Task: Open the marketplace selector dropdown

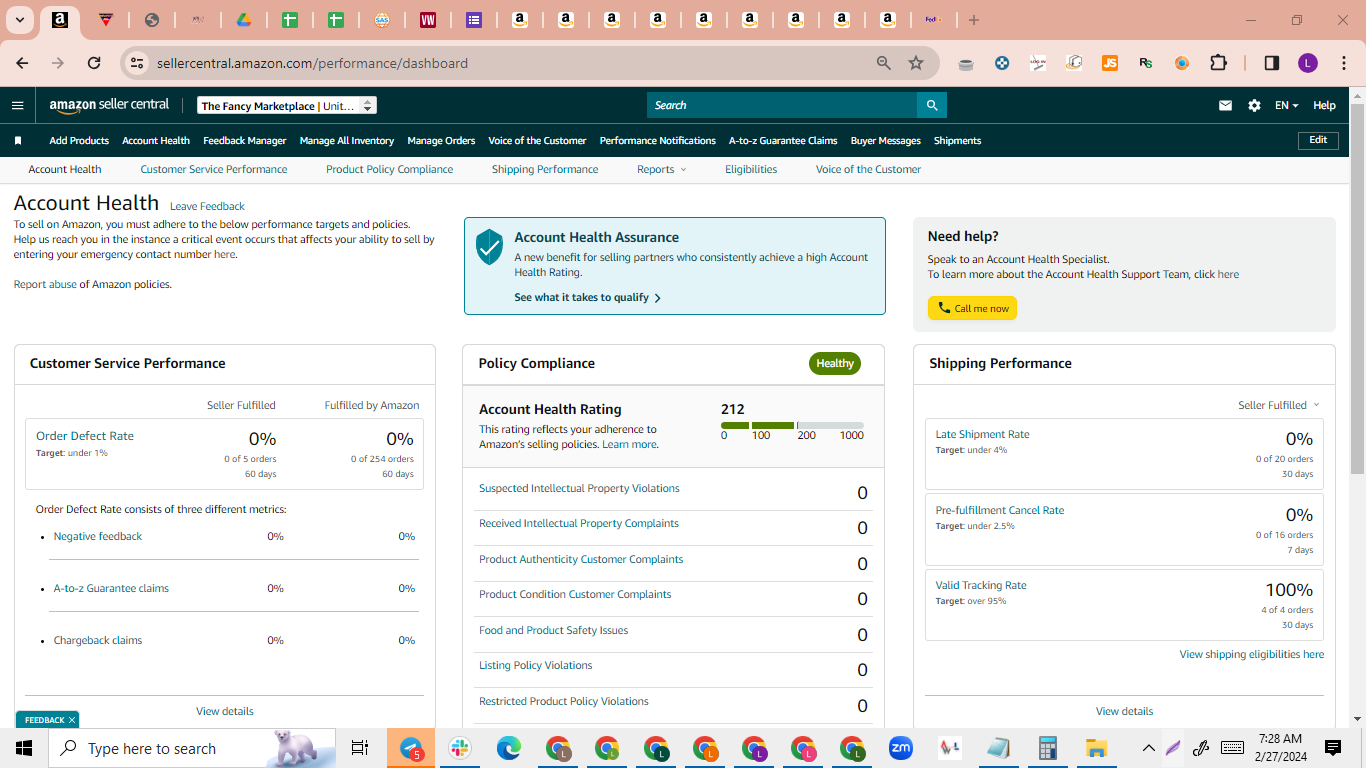Action: coord(287,105)
